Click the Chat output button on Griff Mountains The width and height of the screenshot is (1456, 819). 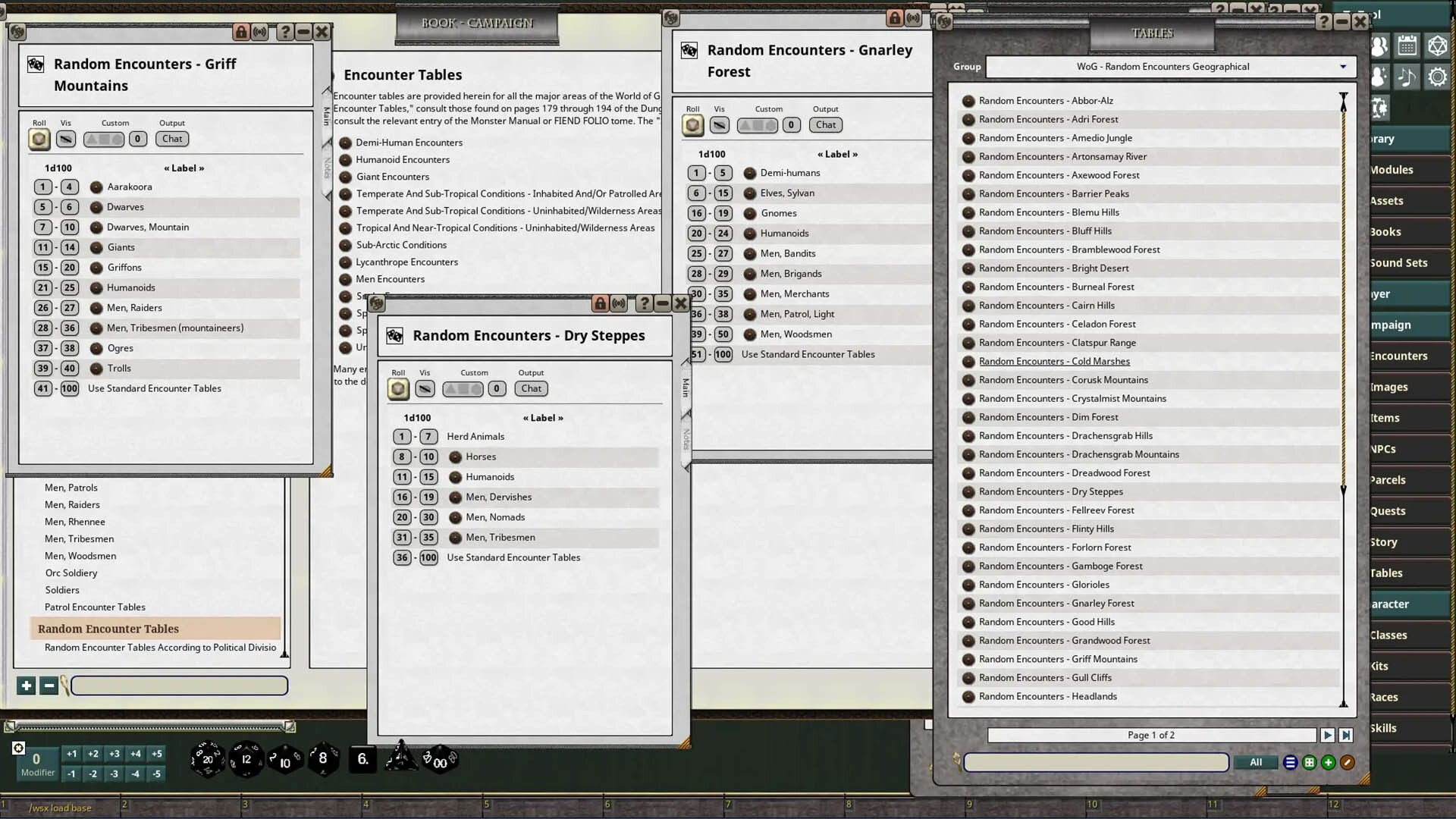[x=171, y=139]
